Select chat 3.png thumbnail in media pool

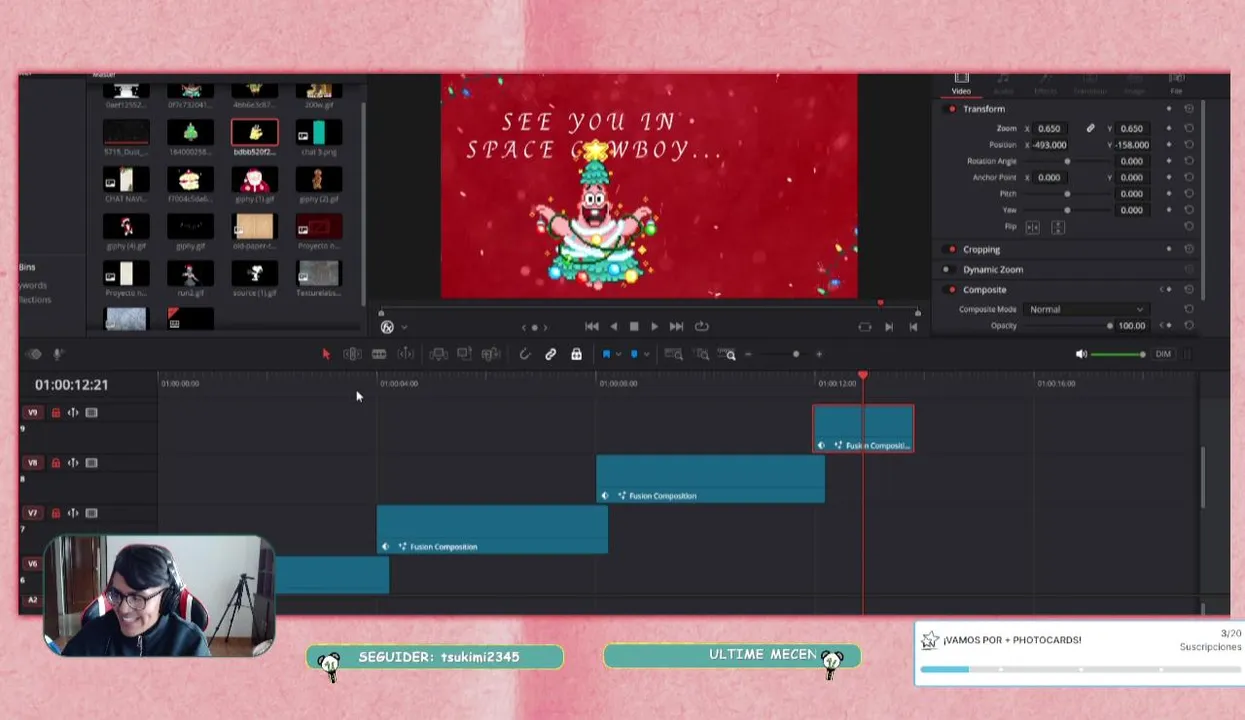coord(318,133)
